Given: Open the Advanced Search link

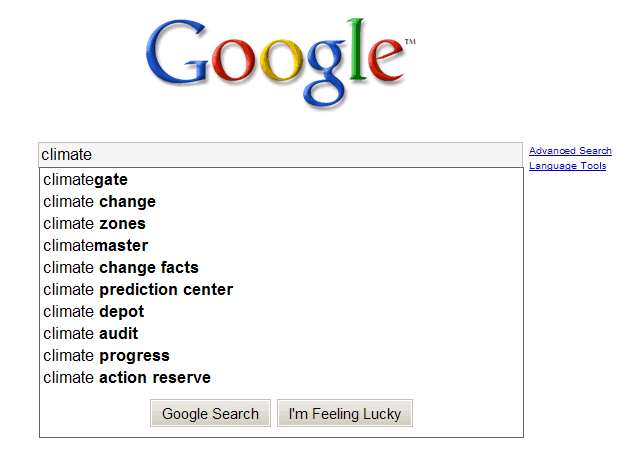Looking at the screenshot, I should [570, 151].
